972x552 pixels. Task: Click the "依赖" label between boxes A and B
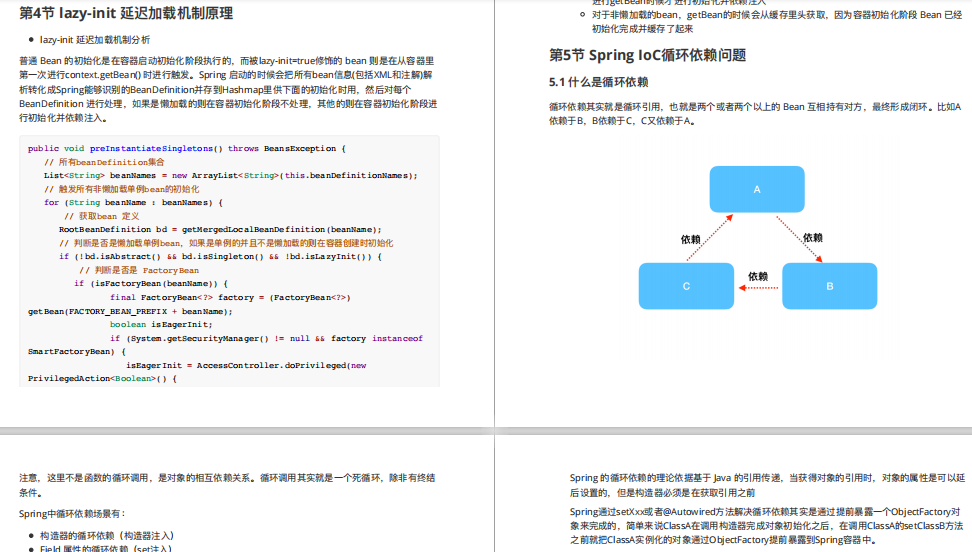pyautogui.click(x=813, y=238)
